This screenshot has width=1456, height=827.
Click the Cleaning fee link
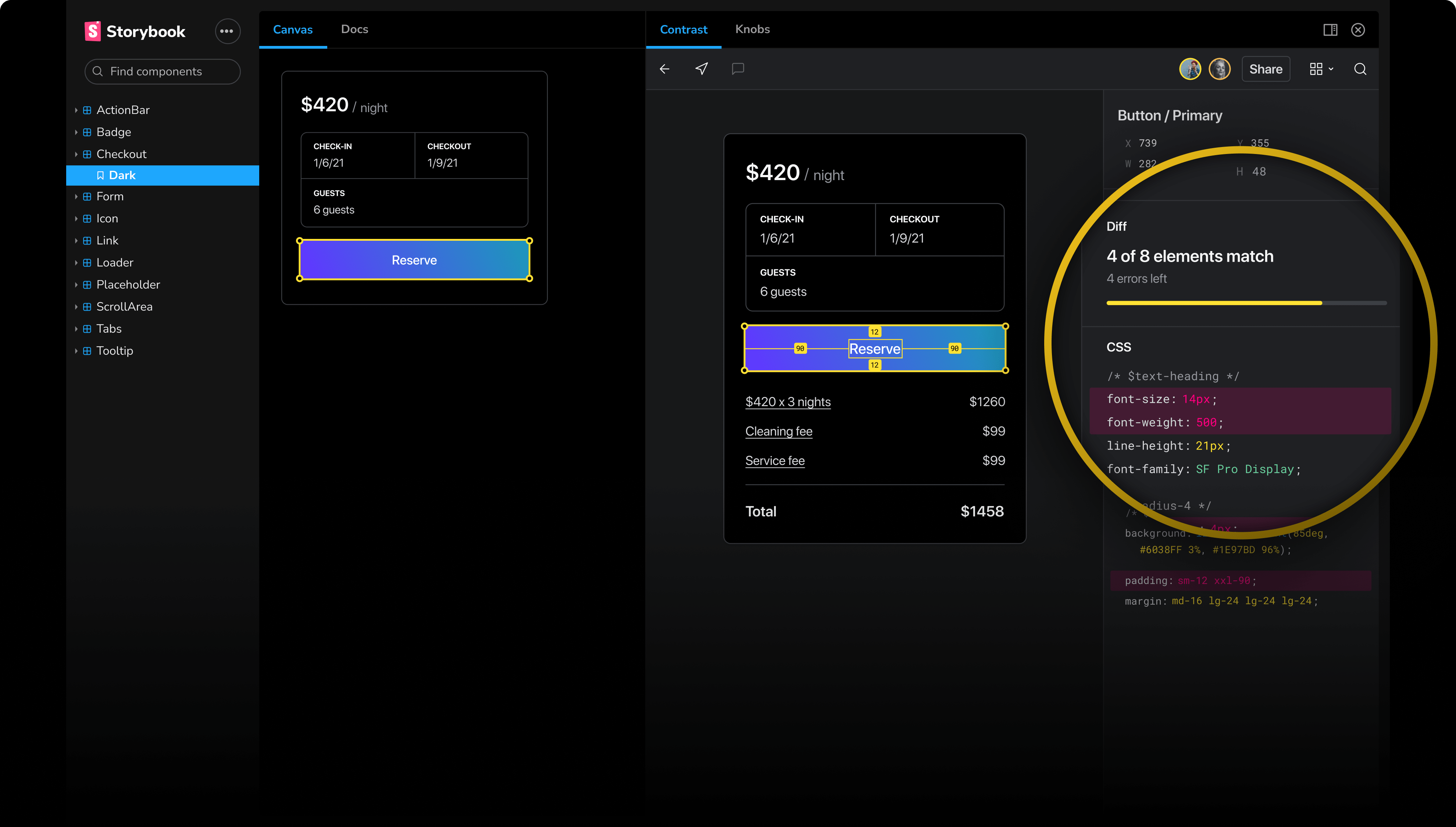pos(778,431)
